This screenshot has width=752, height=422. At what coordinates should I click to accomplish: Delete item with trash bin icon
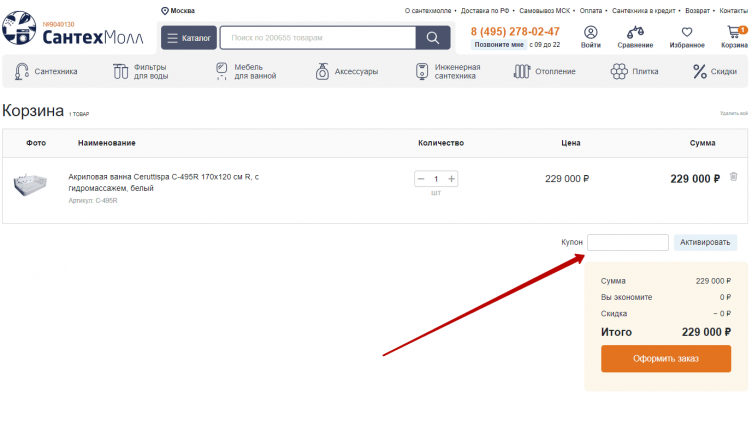tap(733, 177)
